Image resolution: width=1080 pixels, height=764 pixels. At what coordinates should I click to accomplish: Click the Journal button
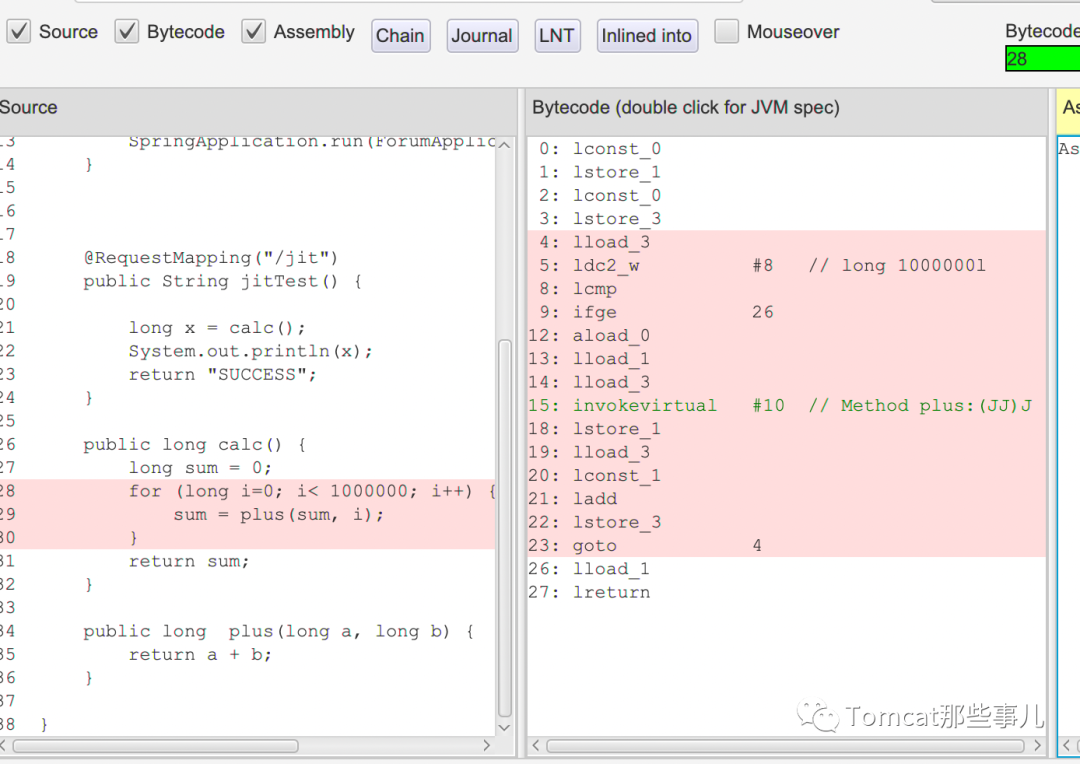tap(482, 36)
